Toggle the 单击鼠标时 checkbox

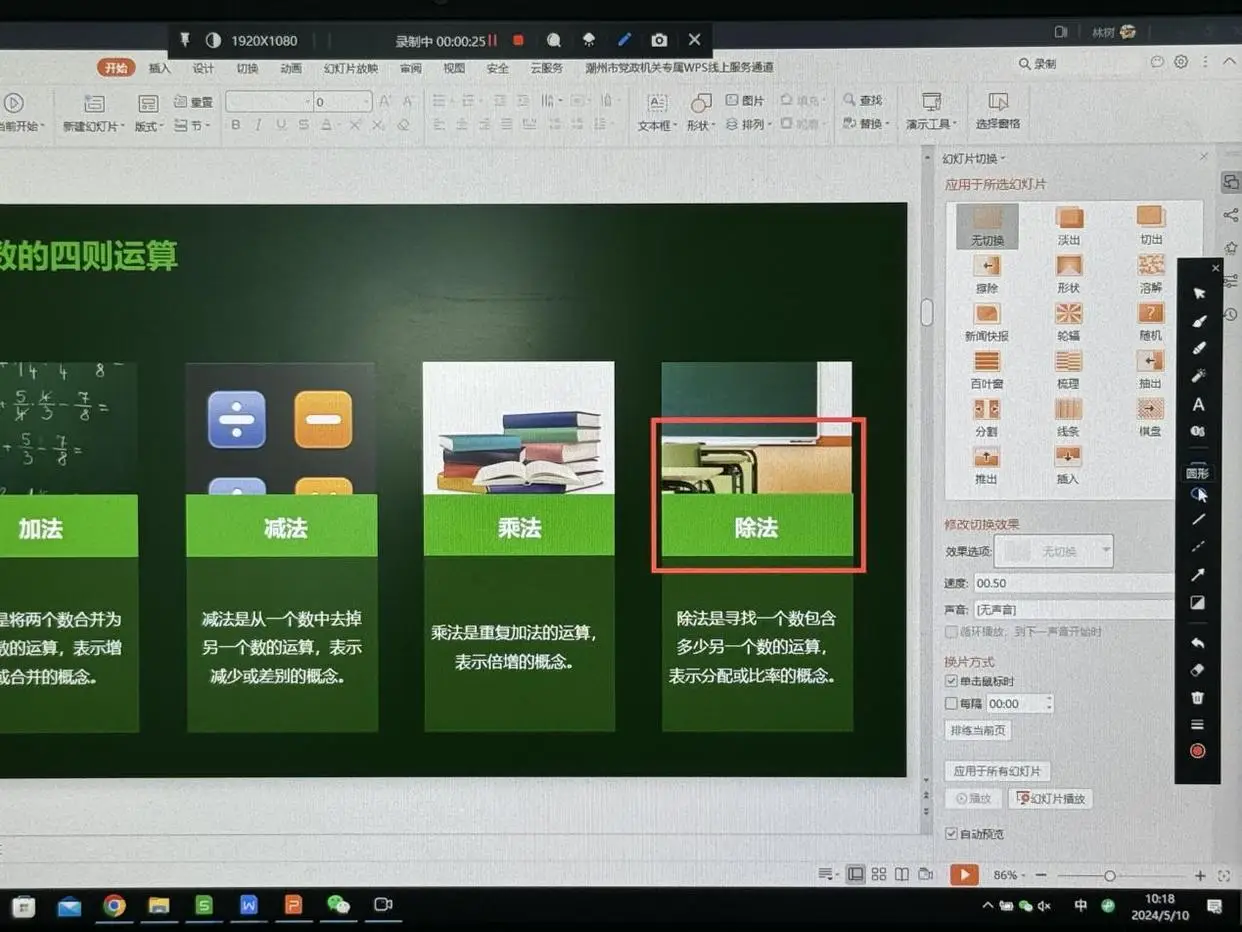tap(951, 681)
